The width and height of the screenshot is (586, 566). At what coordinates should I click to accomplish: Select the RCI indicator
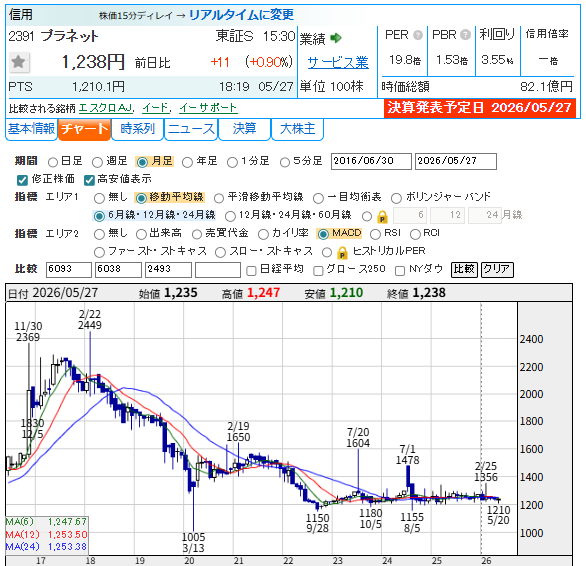[x=415, y=234]
